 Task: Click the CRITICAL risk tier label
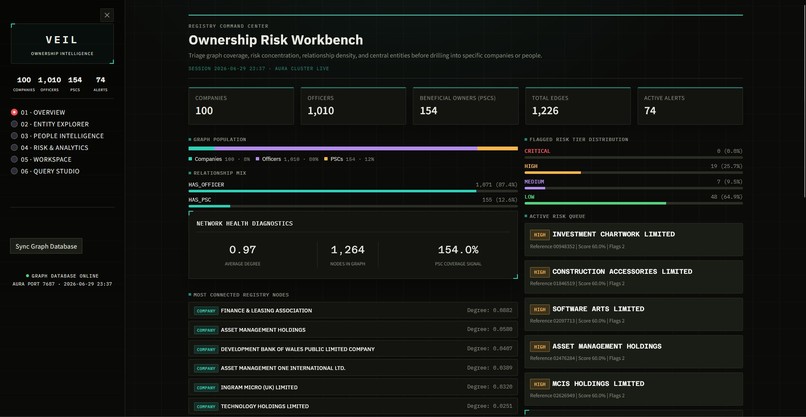click(x=537, y=151)
